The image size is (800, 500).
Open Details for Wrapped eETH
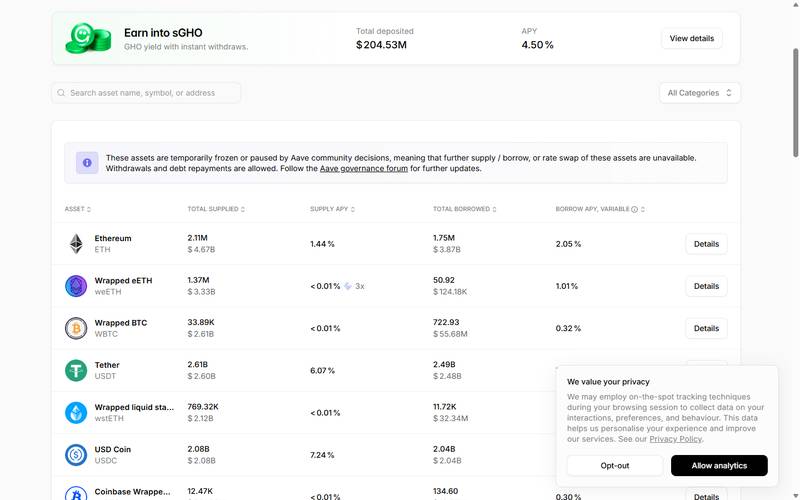pos(706,286)
